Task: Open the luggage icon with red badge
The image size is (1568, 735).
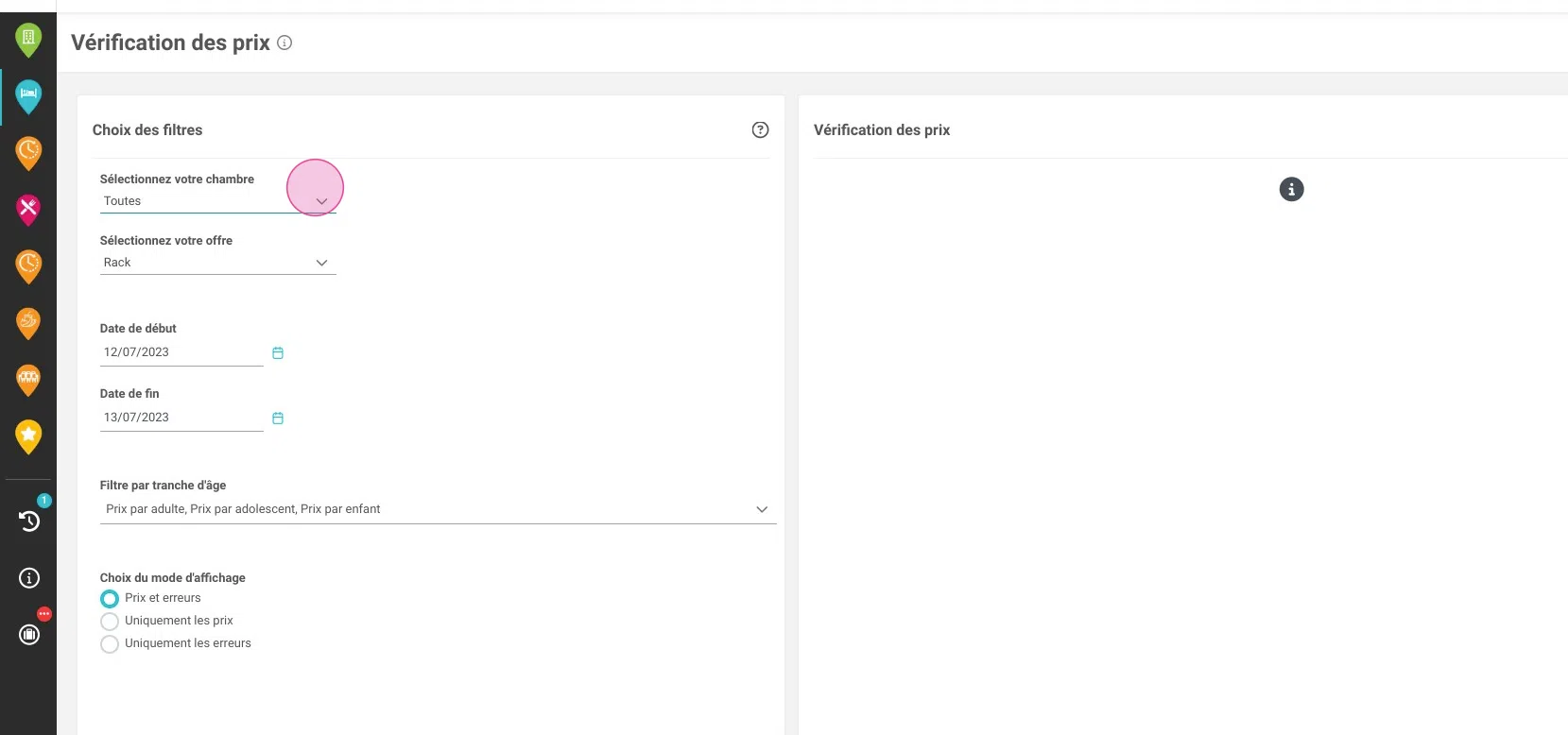Action: (x=29, y=634)
